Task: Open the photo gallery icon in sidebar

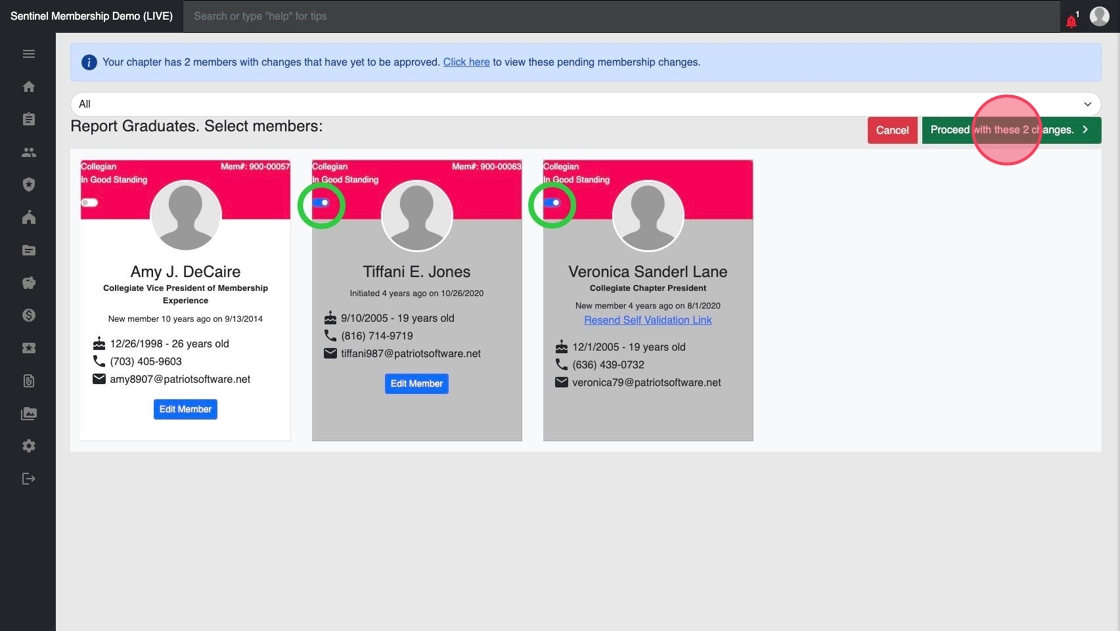Action: [29, 413]
